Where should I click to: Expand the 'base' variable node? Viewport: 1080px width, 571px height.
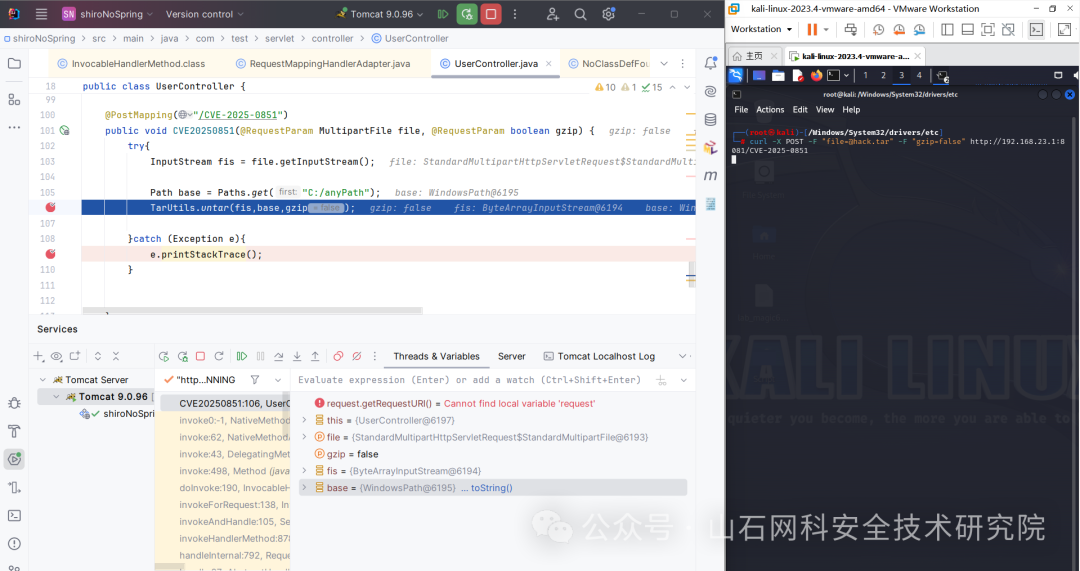(304, 488)
